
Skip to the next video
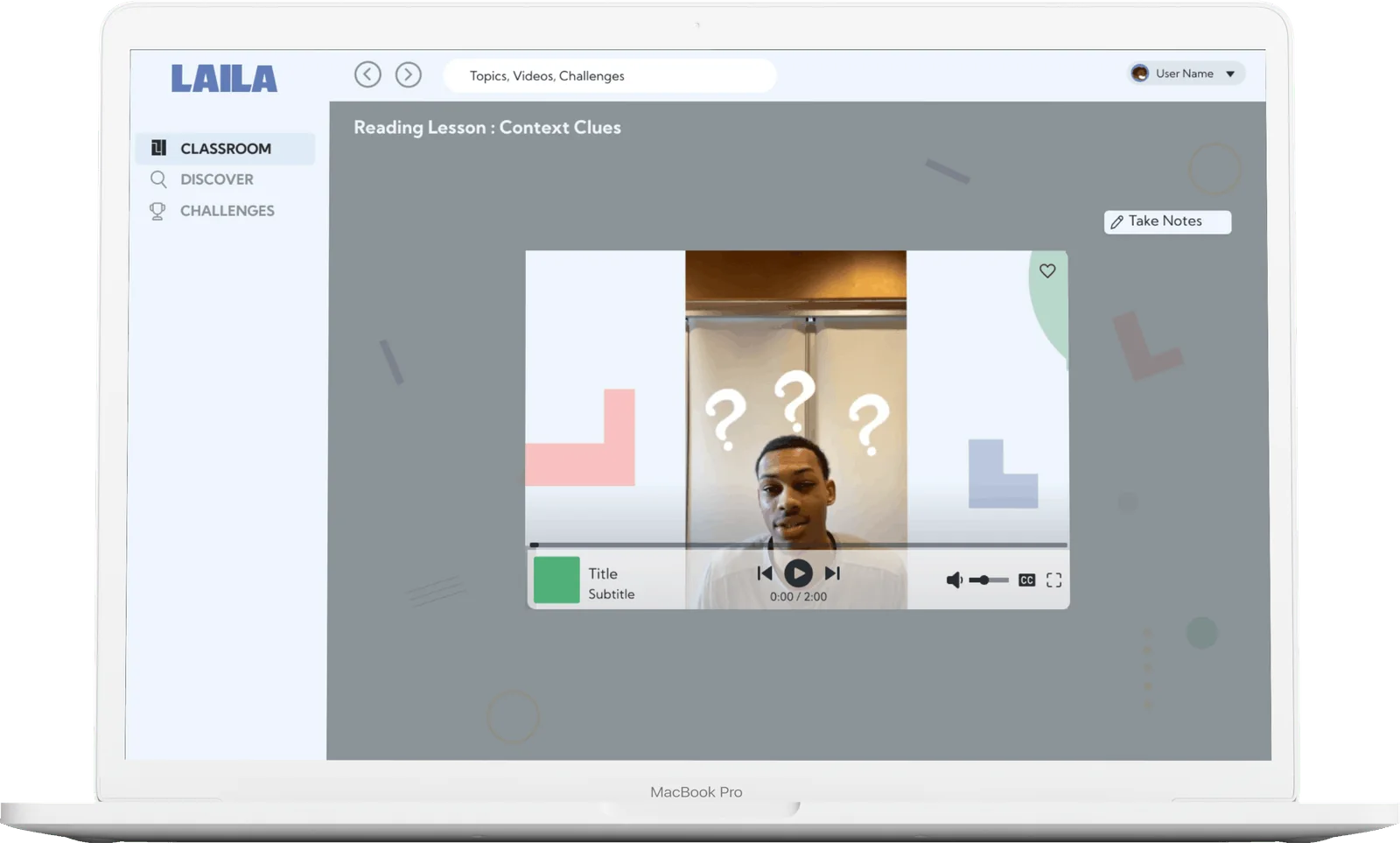tap(832, 573)
